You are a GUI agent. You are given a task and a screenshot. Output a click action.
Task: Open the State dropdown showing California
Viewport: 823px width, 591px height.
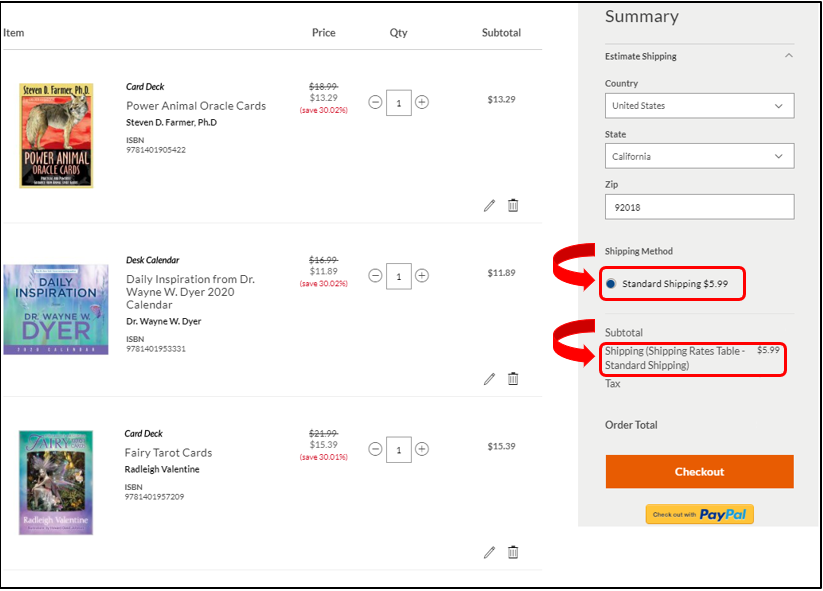point(699,156)
